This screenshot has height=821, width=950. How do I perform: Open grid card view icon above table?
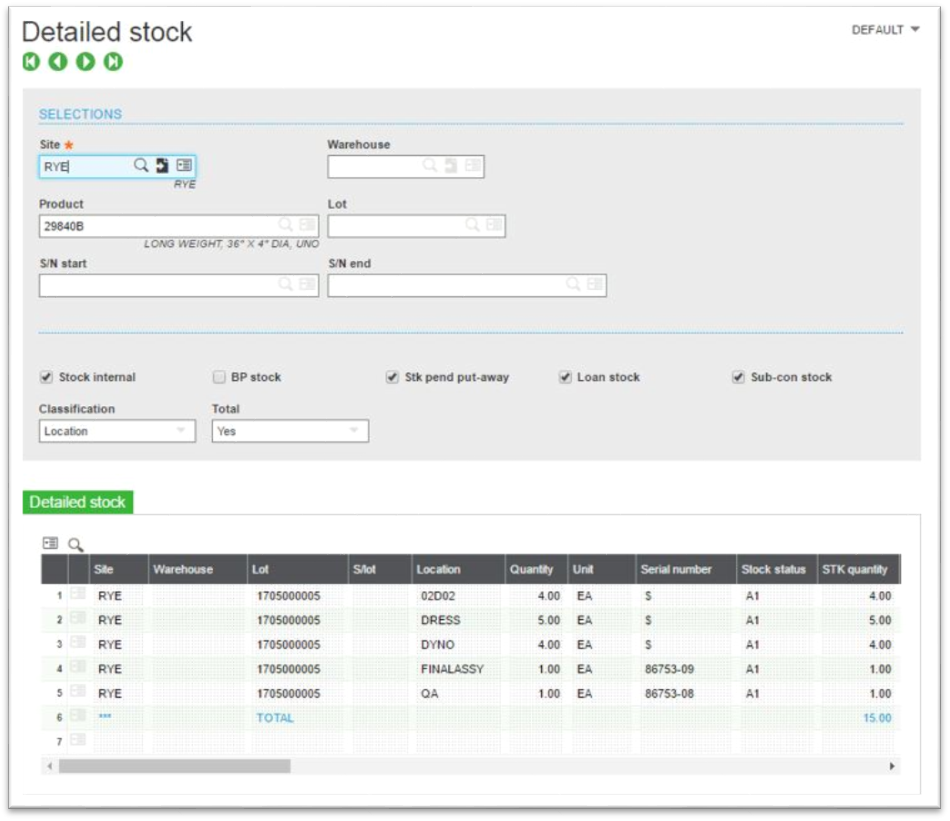pyautogui.click(x=50, y=543)
